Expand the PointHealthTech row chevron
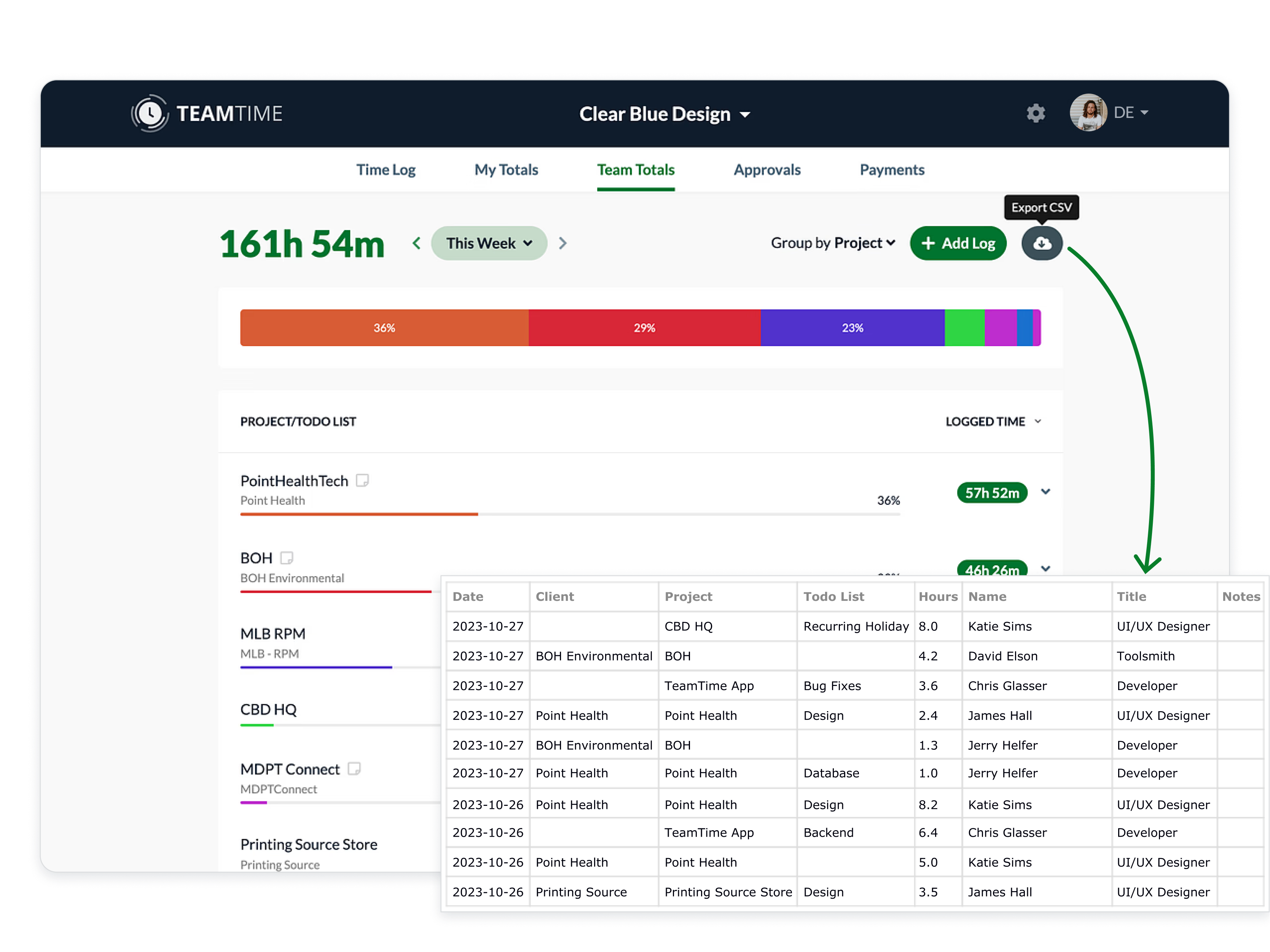1270x952 pixels. coord(1045,492)
